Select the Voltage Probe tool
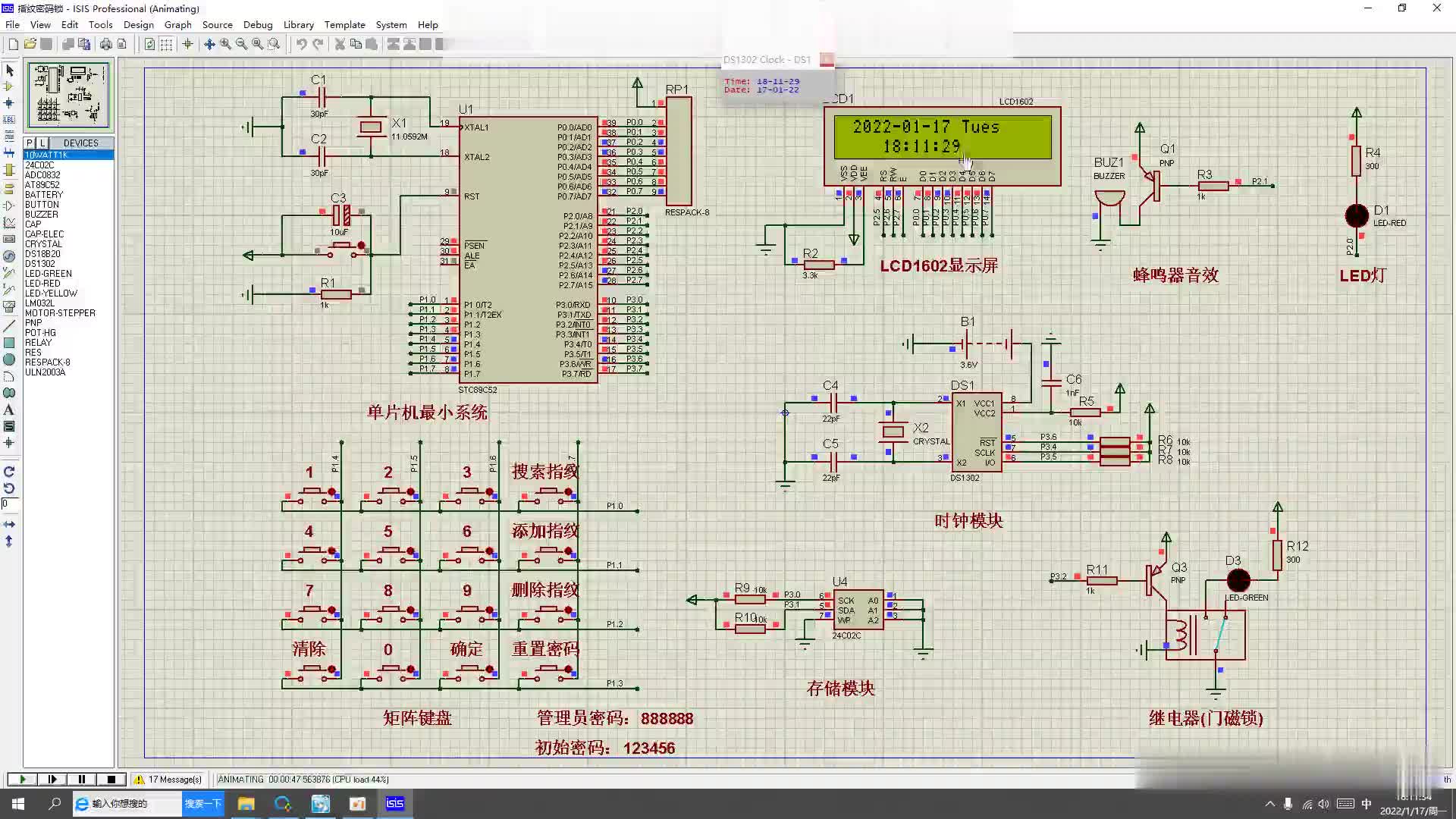Image resolution: width=1456 pixels, height=819 pixels. click(x=9, y=273)
